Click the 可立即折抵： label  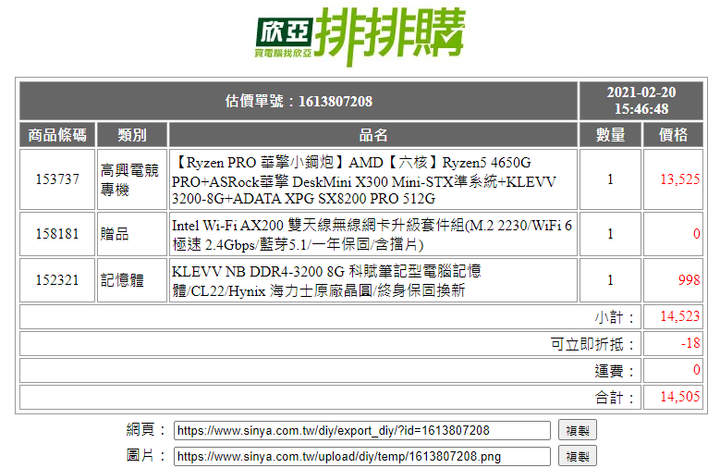[592, 344]
